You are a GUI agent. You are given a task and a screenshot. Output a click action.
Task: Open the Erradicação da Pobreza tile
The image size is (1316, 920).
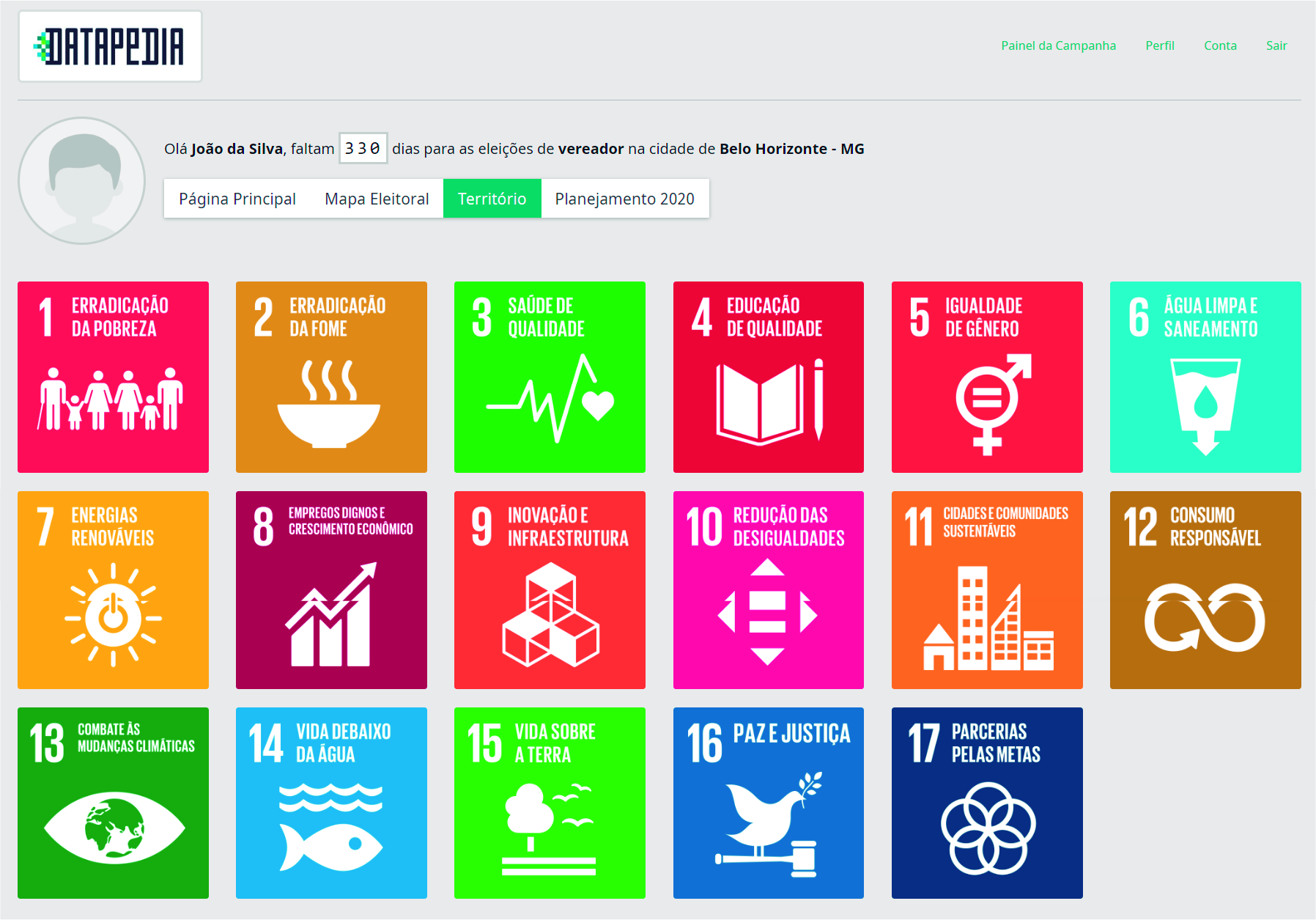click(113, 377)
